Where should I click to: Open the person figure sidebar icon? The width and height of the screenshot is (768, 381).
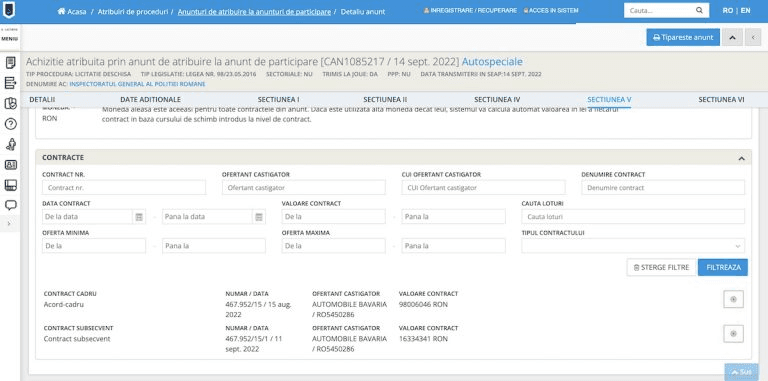[x=10, y=144]
